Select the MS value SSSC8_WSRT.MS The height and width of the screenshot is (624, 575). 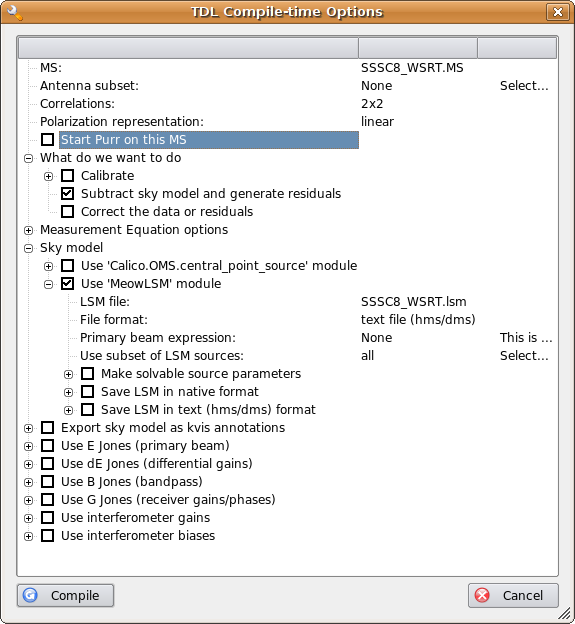click(412, 68)
